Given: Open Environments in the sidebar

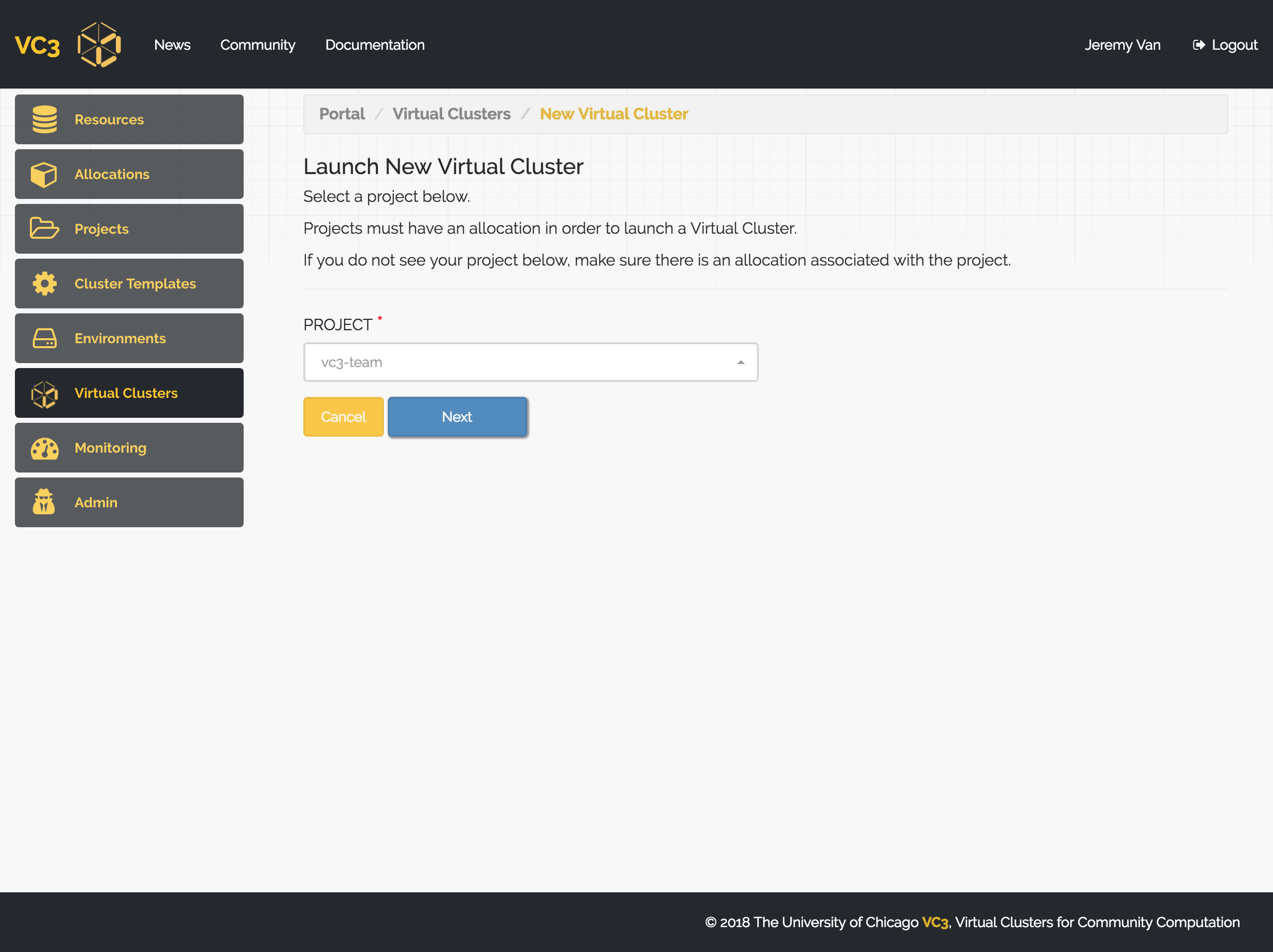Looking at the screenshot, I should click(x=129, y=338).
